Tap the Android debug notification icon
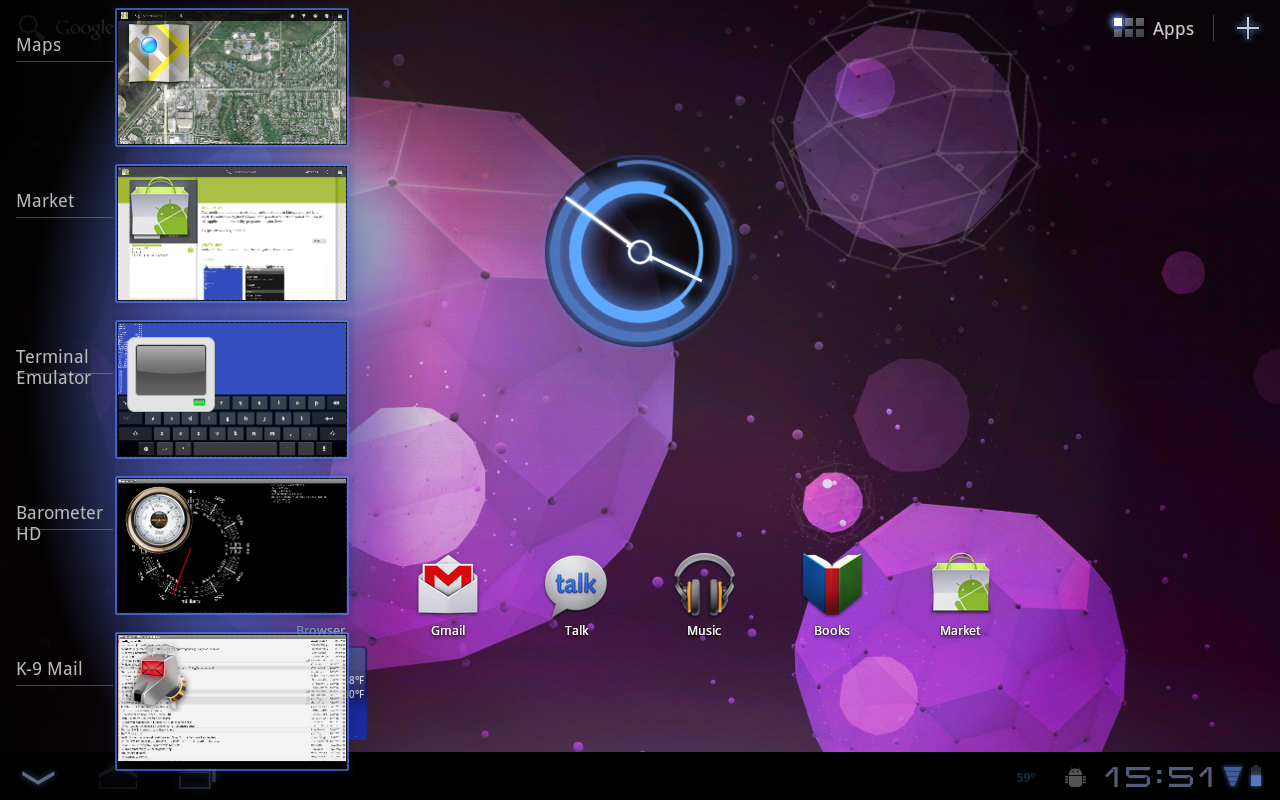1280x800 pixels. point(1076,777)
